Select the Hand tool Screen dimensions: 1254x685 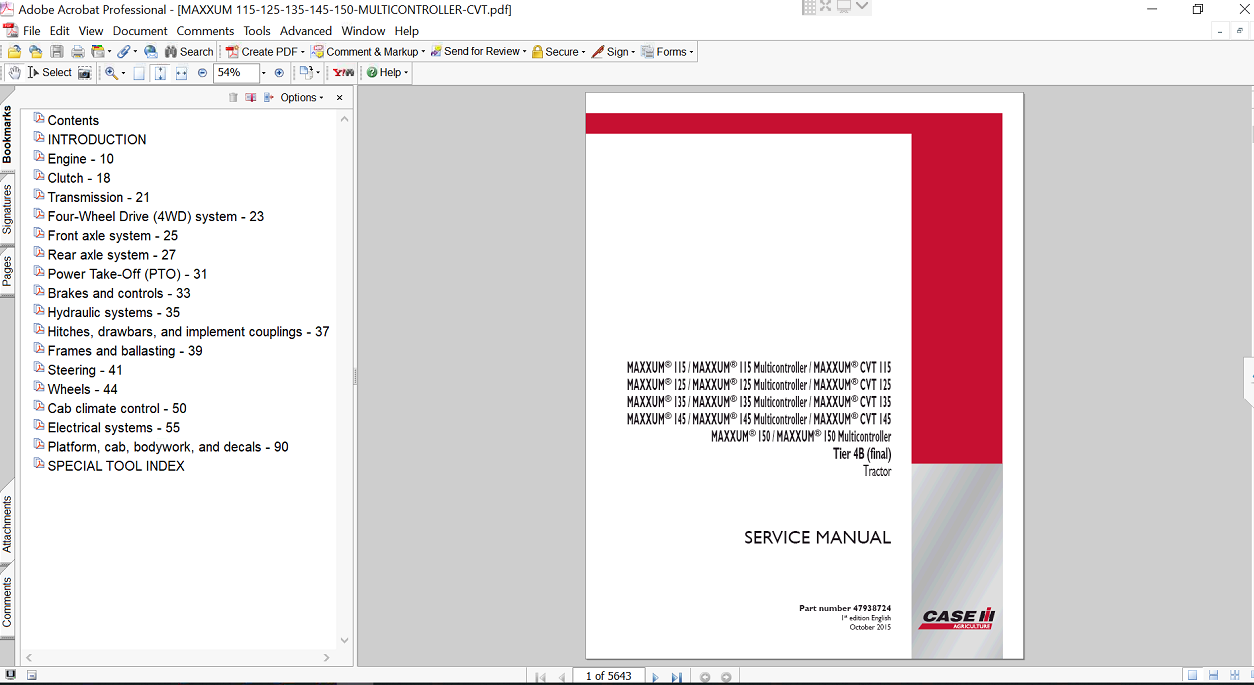14,73
